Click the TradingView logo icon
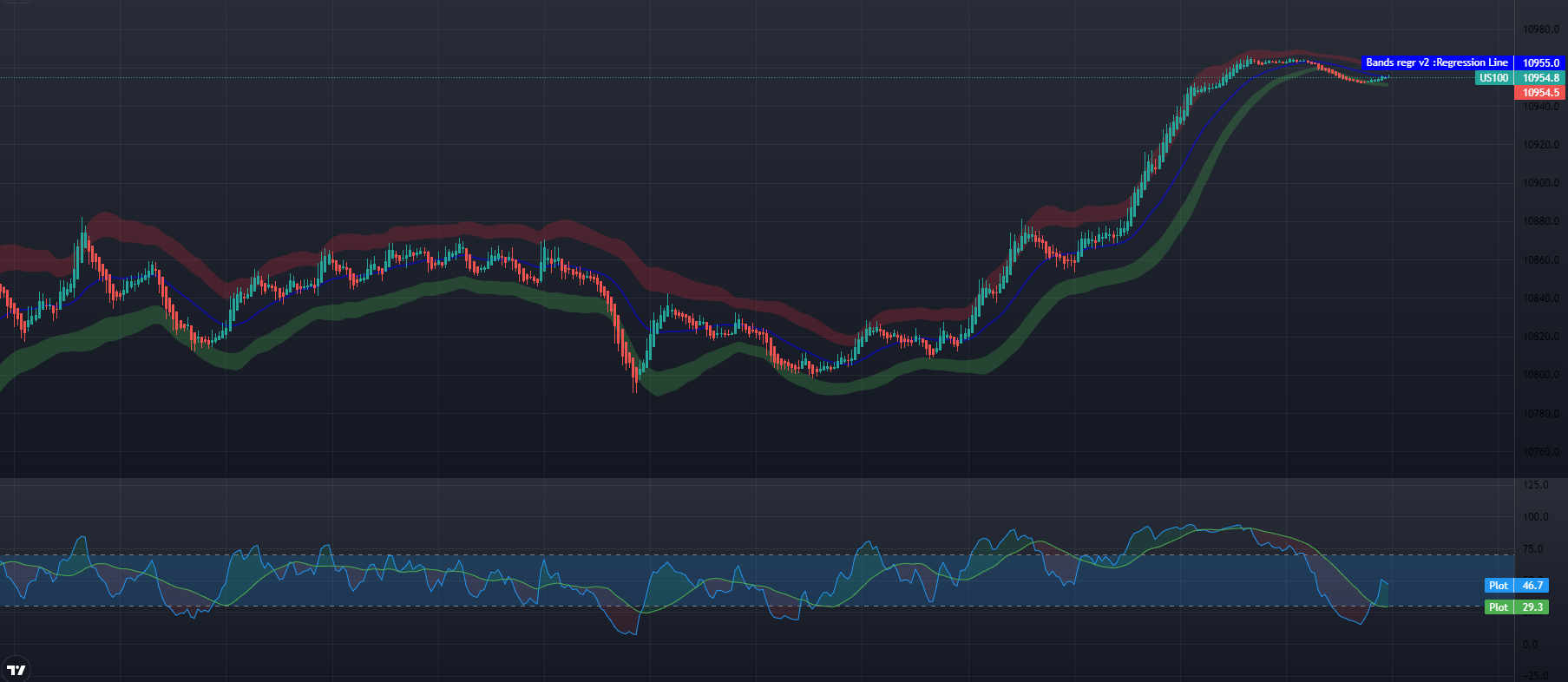1568x682 pixels. (16, 670)
